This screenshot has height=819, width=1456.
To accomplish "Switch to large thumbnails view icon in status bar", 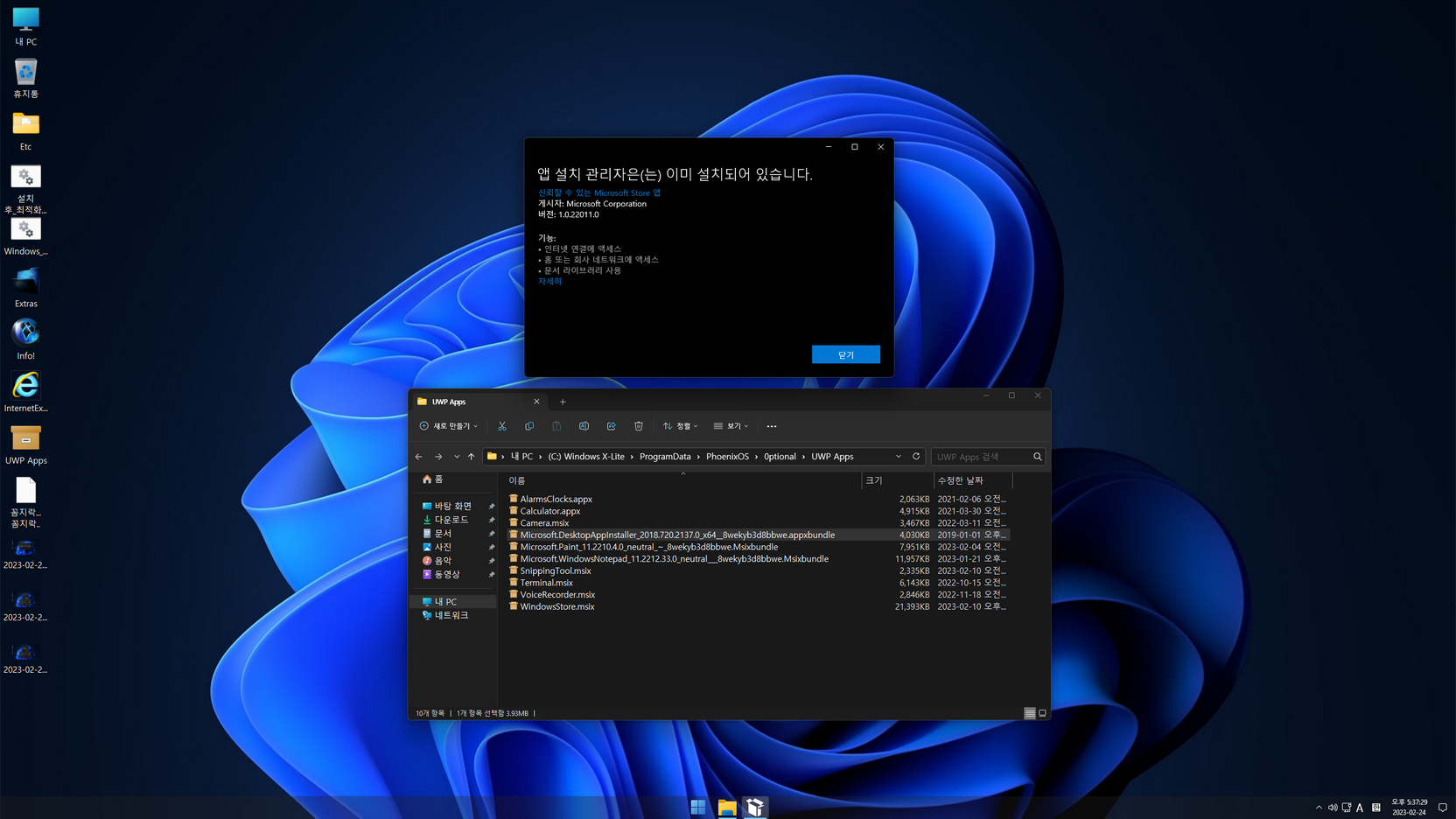I will click(x=1042, y=713).
